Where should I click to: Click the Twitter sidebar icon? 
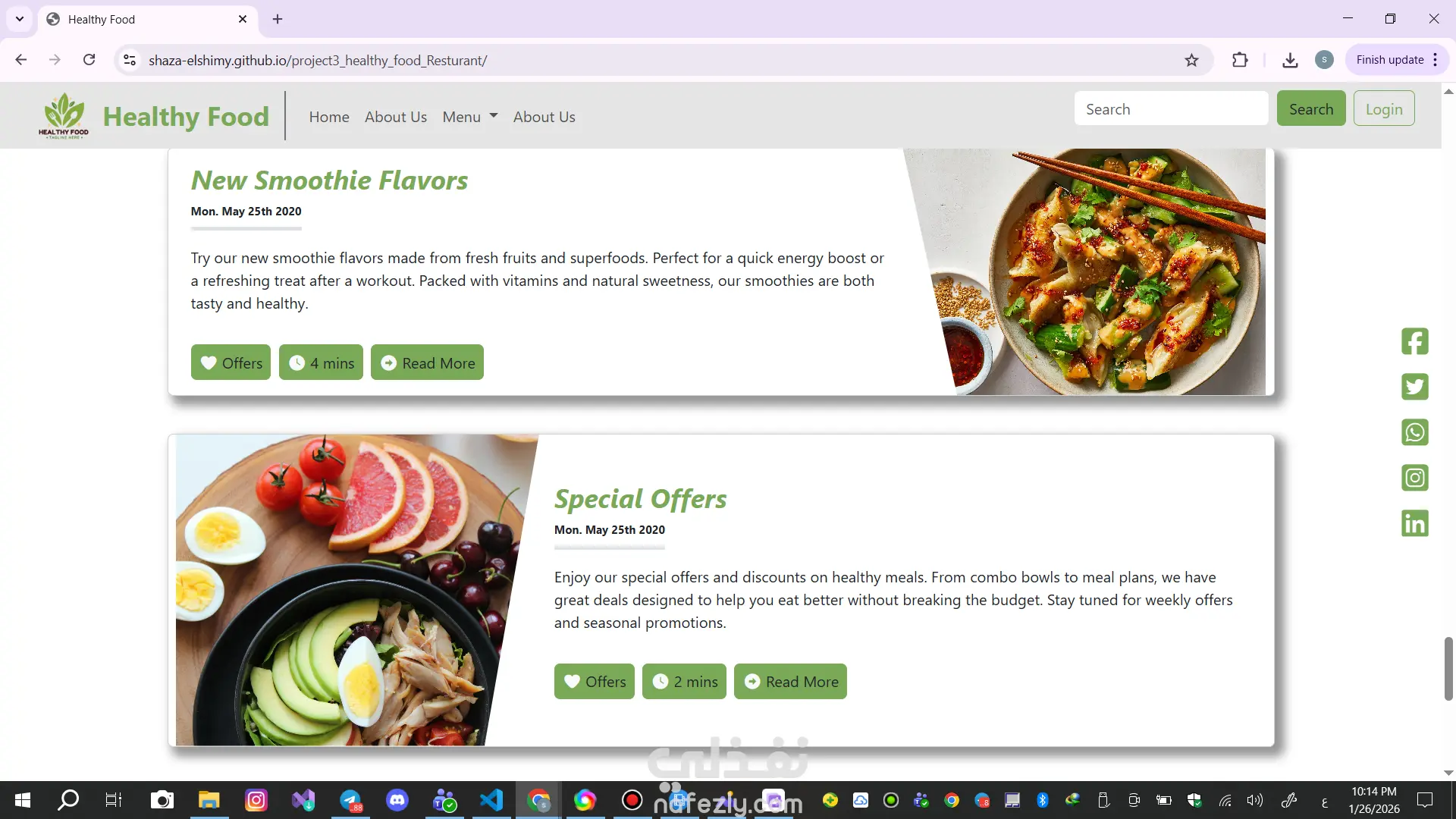(x=1414, y=387)
